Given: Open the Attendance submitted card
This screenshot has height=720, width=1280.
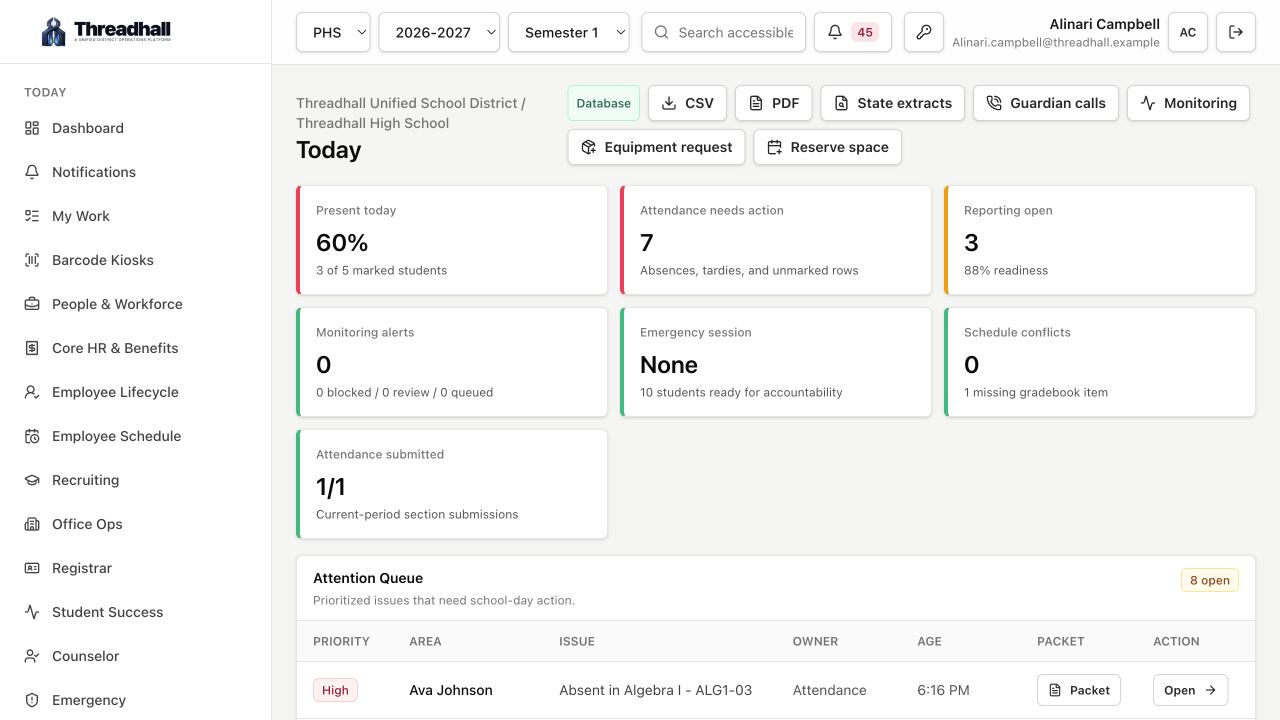Looking at the screenshot, I should (452, 484).
